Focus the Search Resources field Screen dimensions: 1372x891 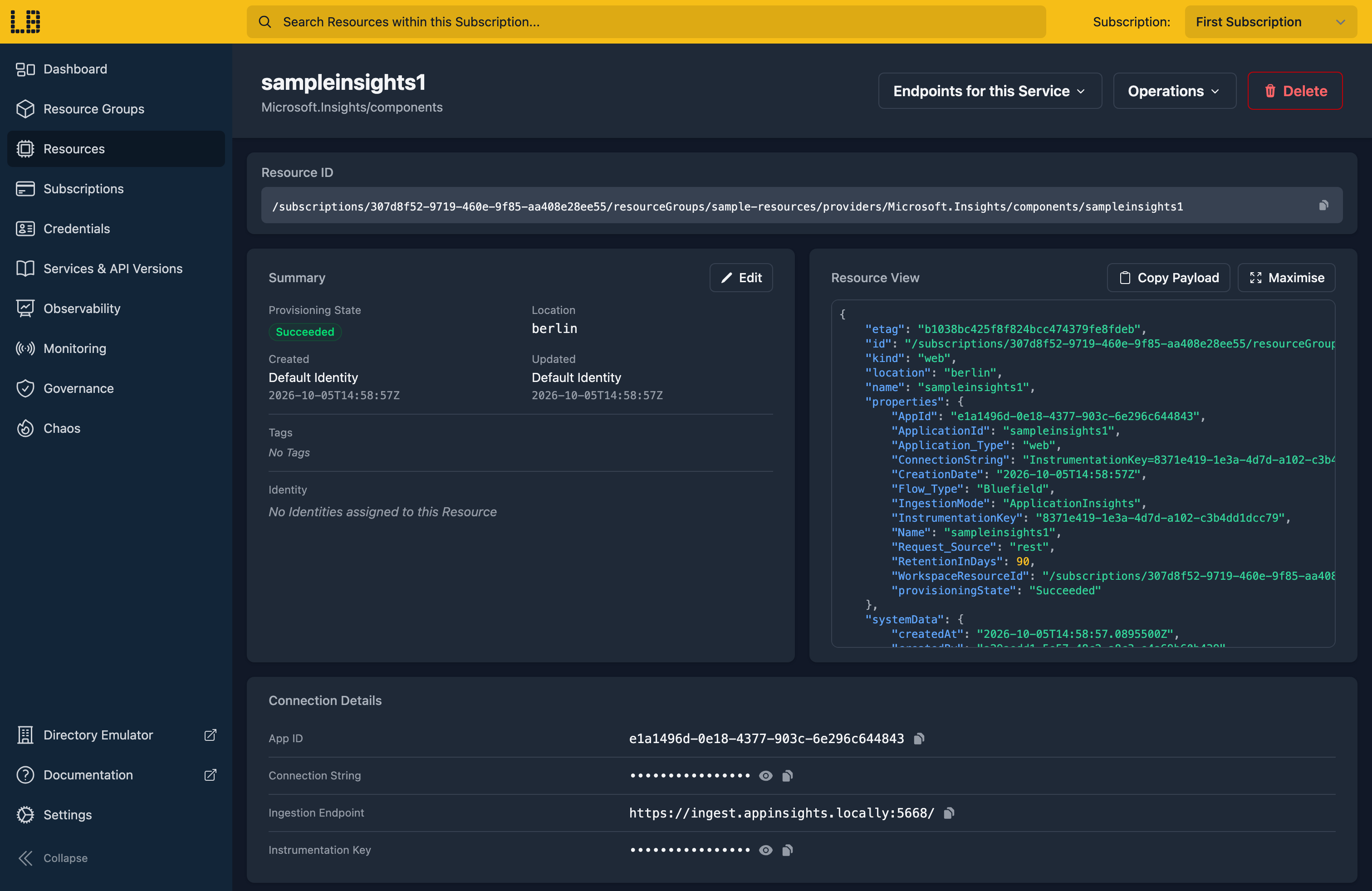tap(646, 22)
